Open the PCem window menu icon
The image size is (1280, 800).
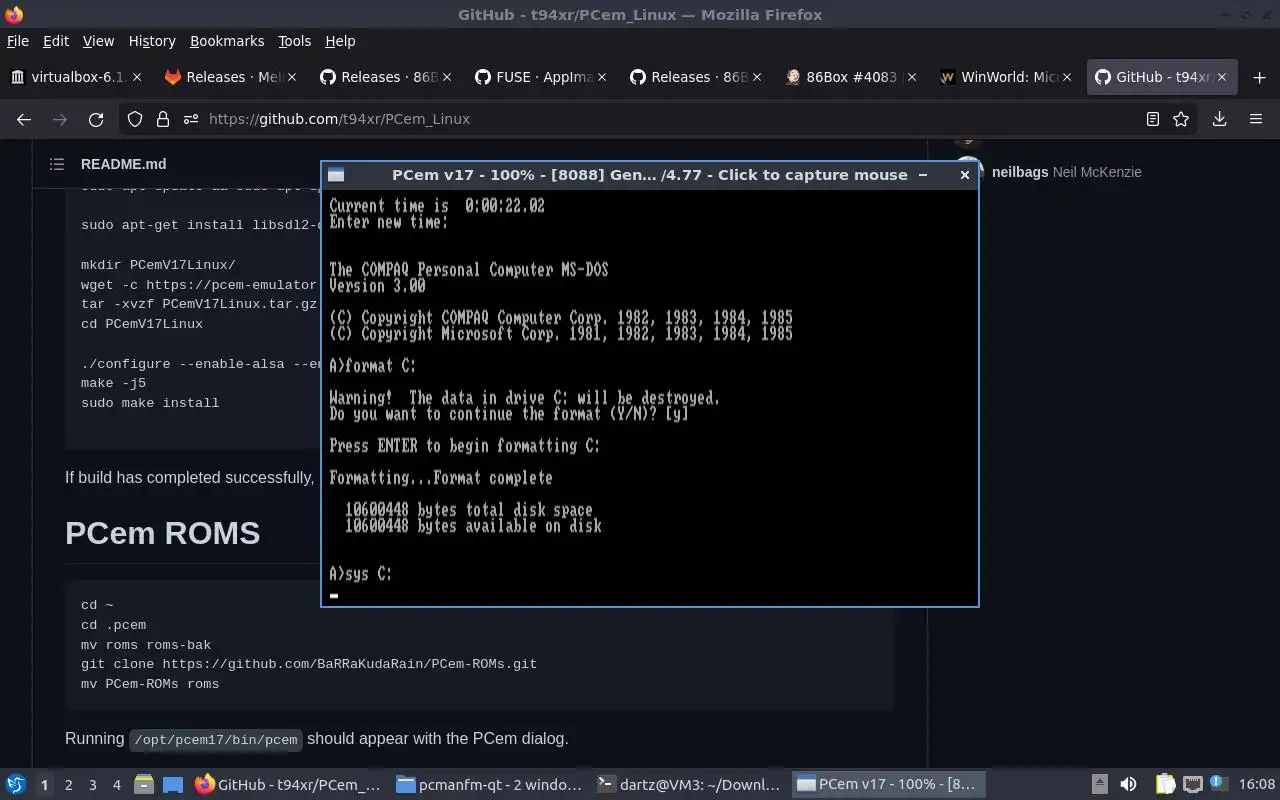(336, 175)
